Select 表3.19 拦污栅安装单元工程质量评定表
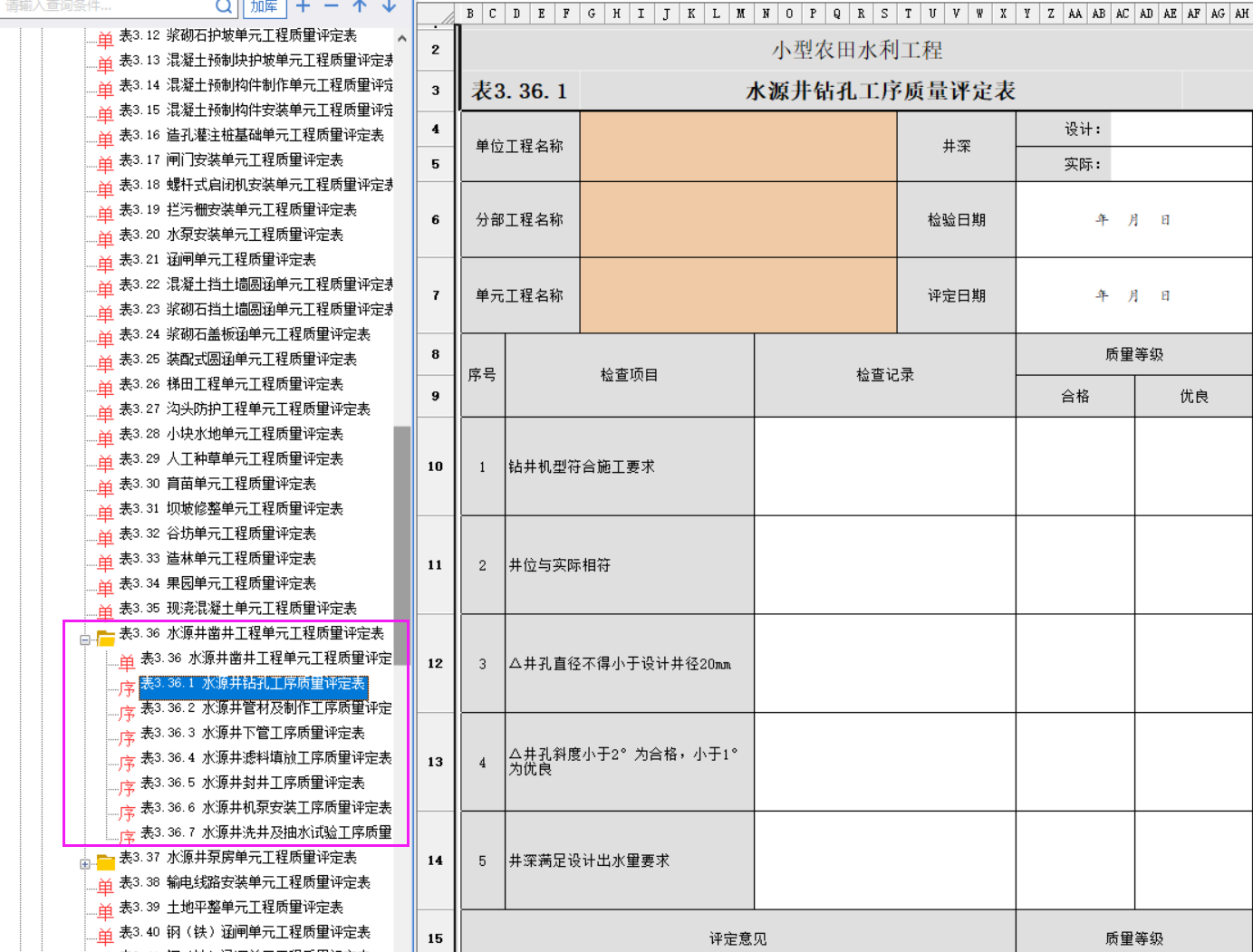This screenshot has width=1253, height=952. [237, 209]
